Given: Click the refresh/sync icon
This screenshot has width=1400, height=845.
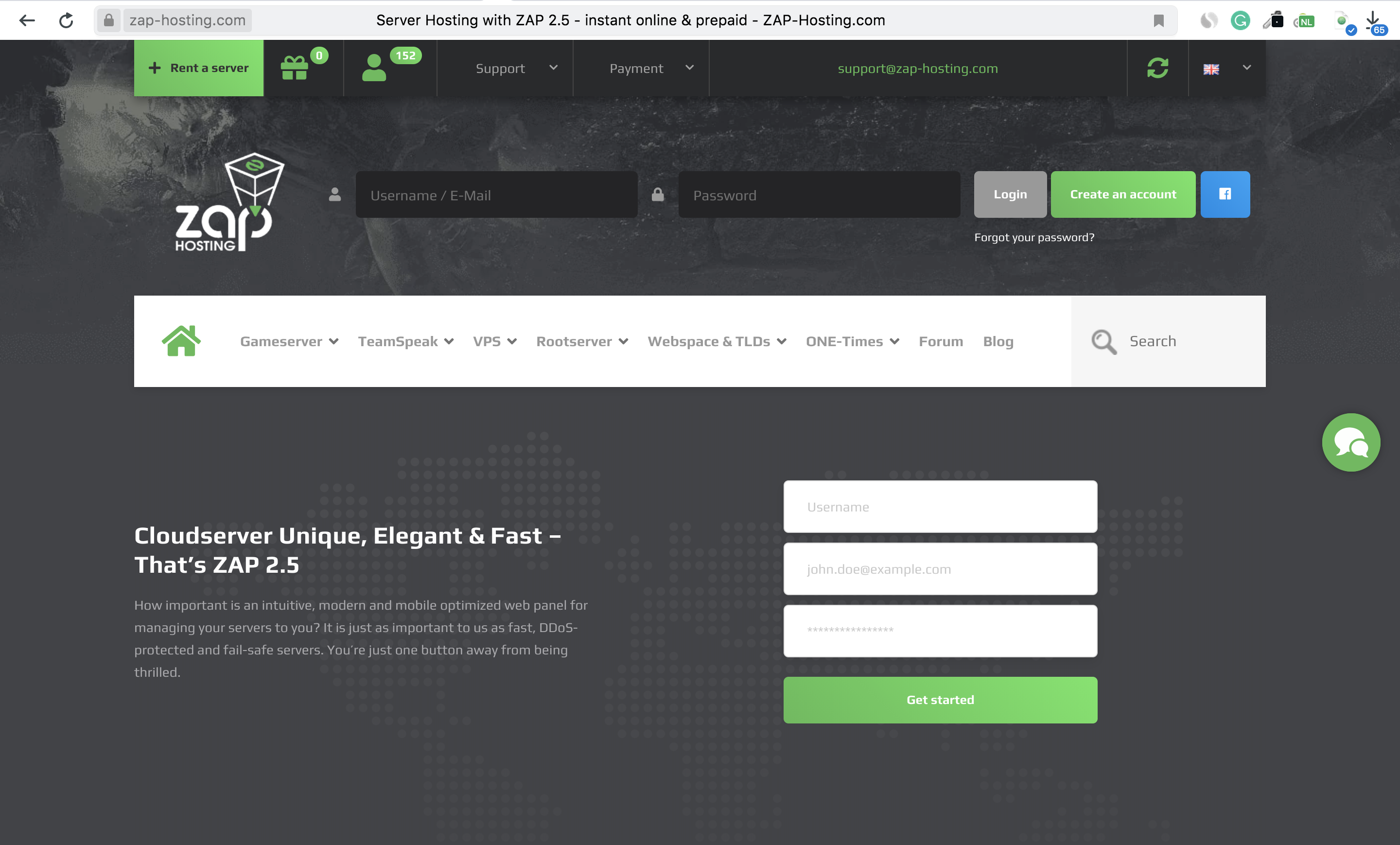Looking at the screenshot, I should [1158, 68].
